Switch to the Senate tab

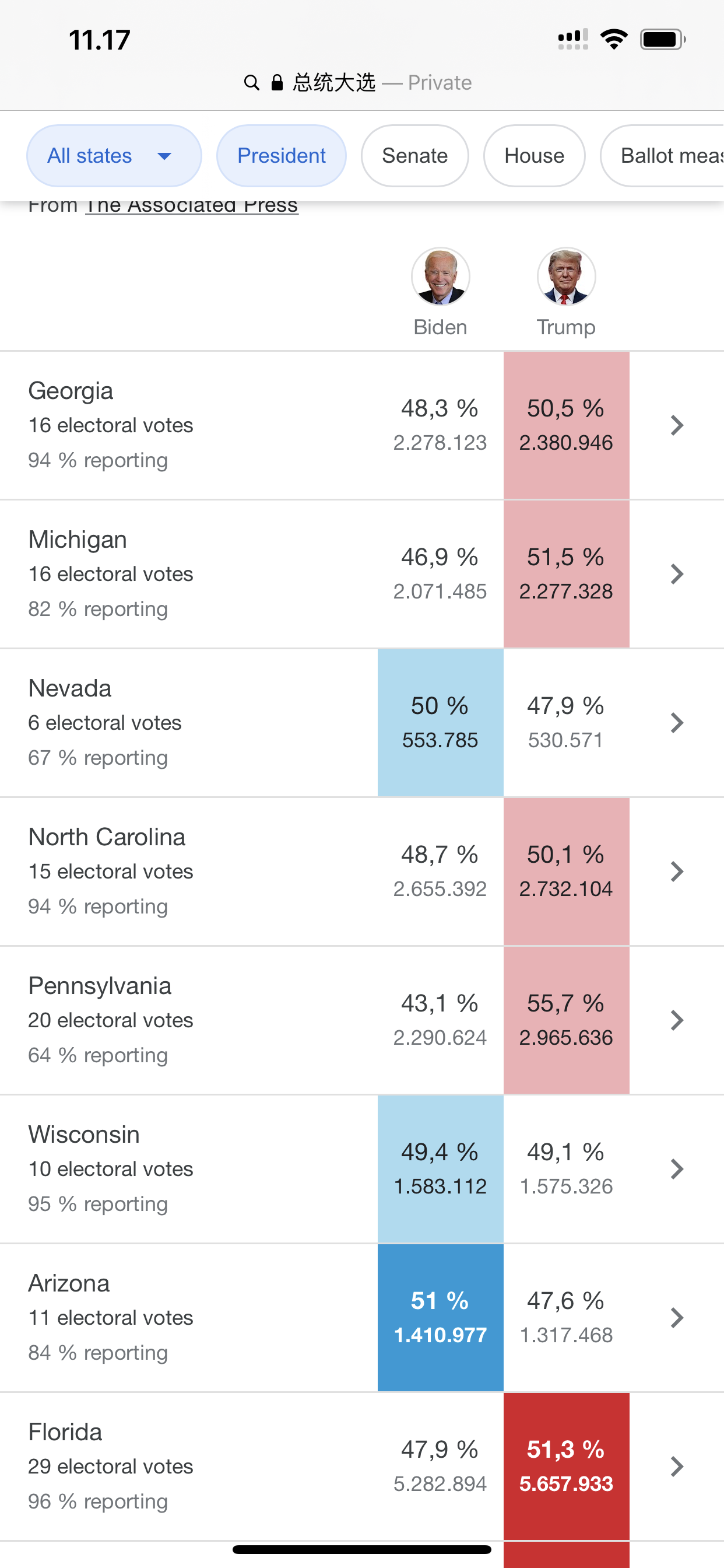click(x=414, y=156)
